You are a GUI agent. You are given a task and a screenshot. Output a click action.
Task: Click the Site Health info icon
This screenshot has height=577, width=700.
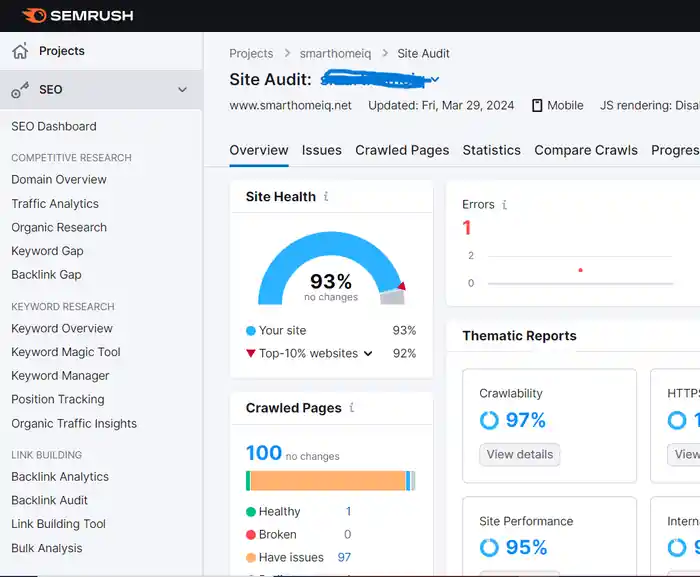pos(326,197)
